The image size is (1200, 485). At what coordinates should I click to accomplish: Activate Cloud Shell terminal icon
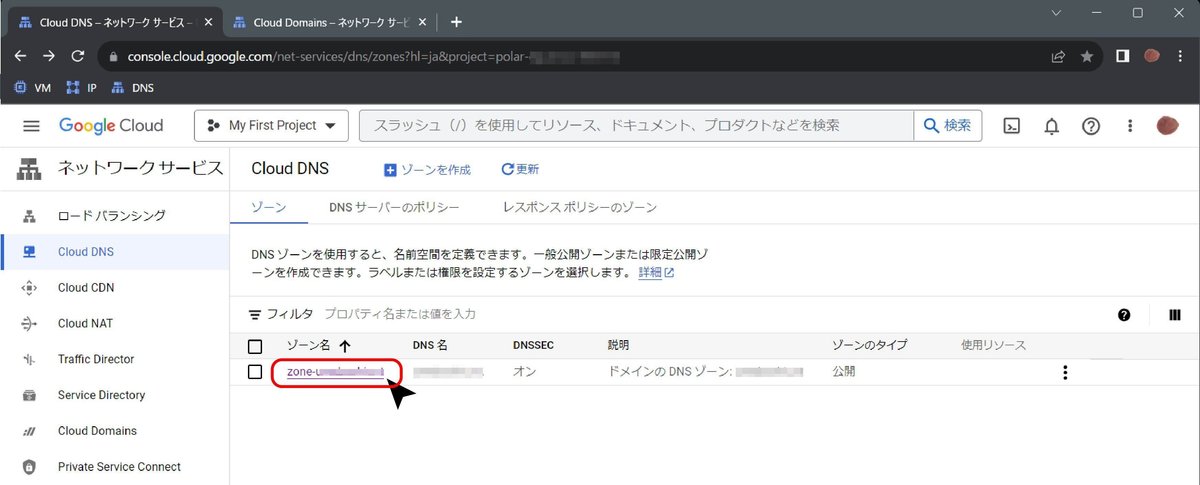pyautogui.click(x=1012, y=126)
